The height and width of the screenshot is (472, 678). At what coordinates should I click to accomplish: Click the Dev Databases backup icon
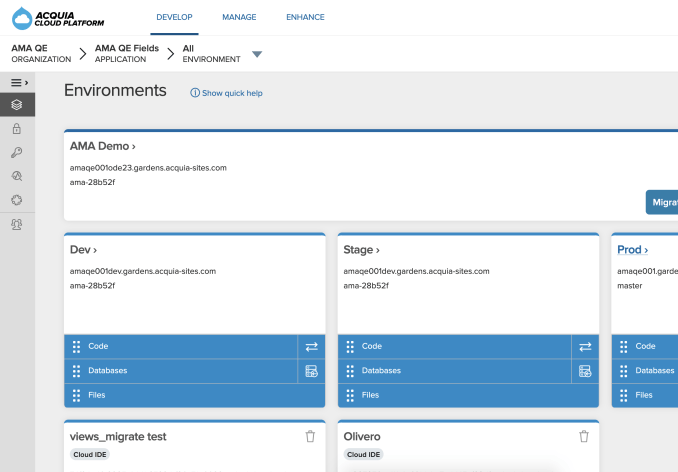(311, 371)
